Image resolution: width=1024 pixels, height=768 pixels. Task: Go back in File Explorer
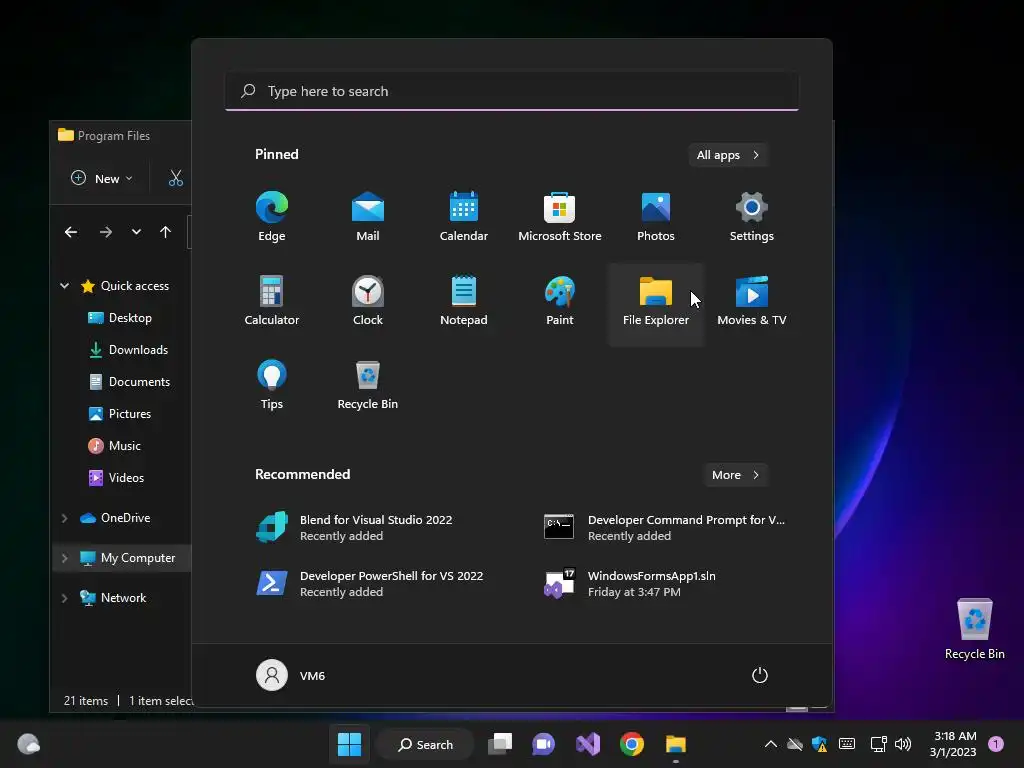point(71,232)
